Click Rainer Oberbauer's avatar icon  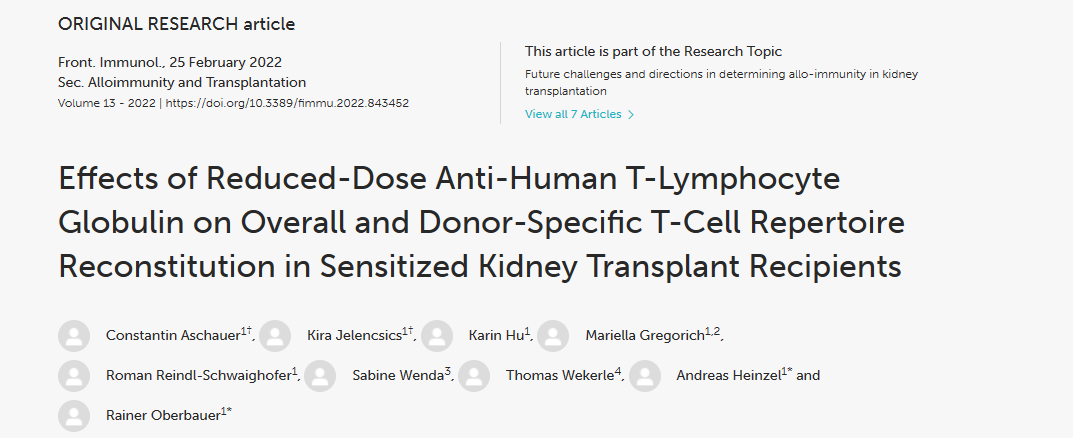point(74,415)
